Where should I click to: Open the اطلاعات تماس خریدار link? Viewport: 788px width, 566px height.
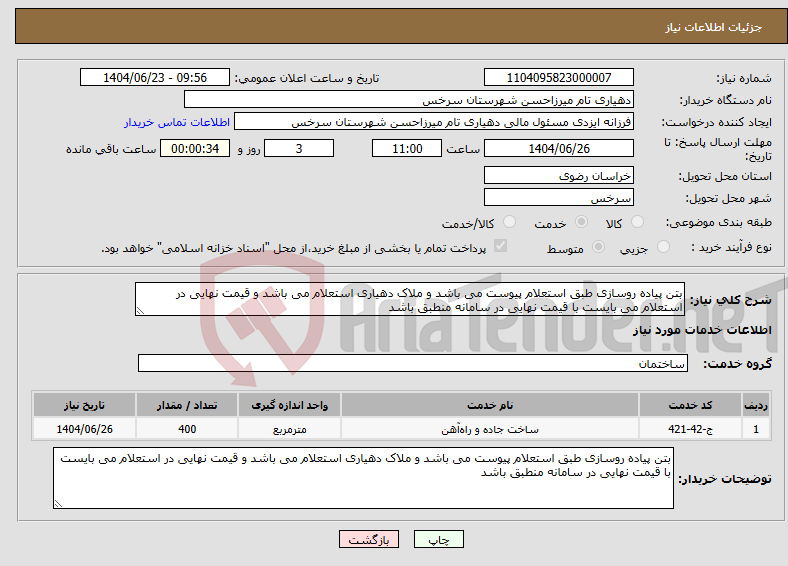(177, 122)
